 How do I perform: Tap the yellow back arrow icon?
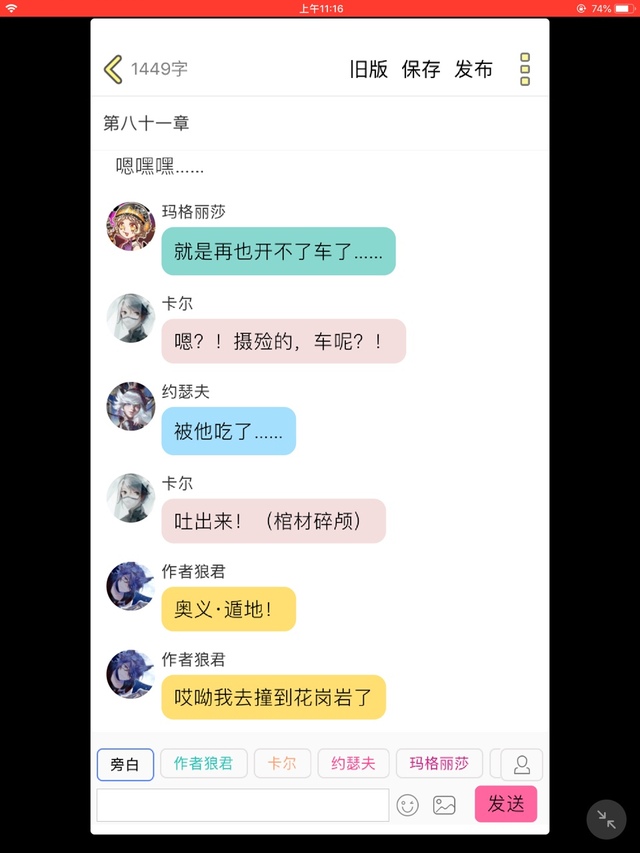(113, 69)
